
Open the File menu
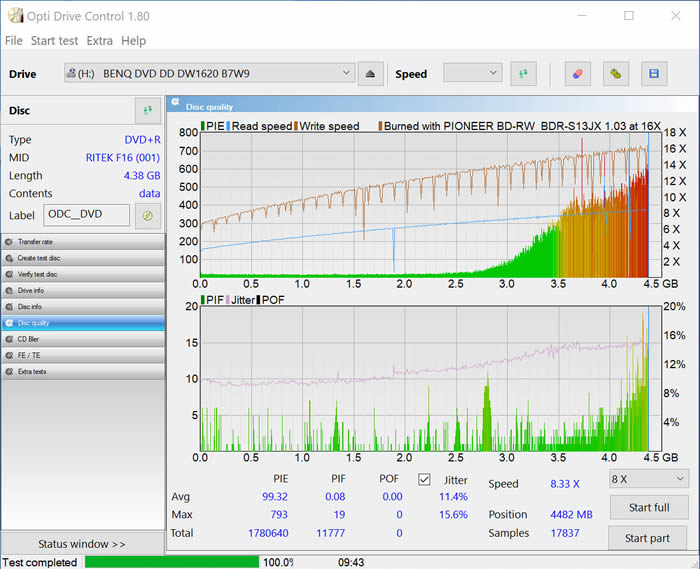[13, 41]
